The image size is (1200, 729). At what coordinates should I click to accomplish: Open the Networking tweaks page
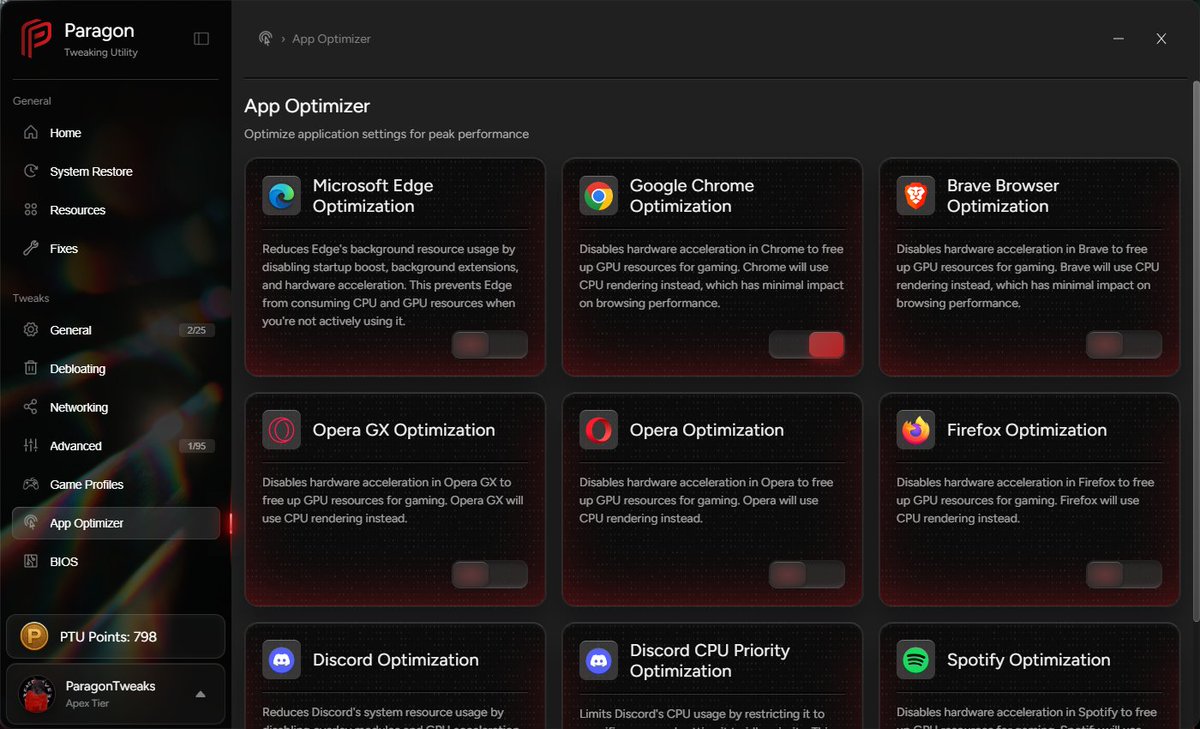(116, 407)
